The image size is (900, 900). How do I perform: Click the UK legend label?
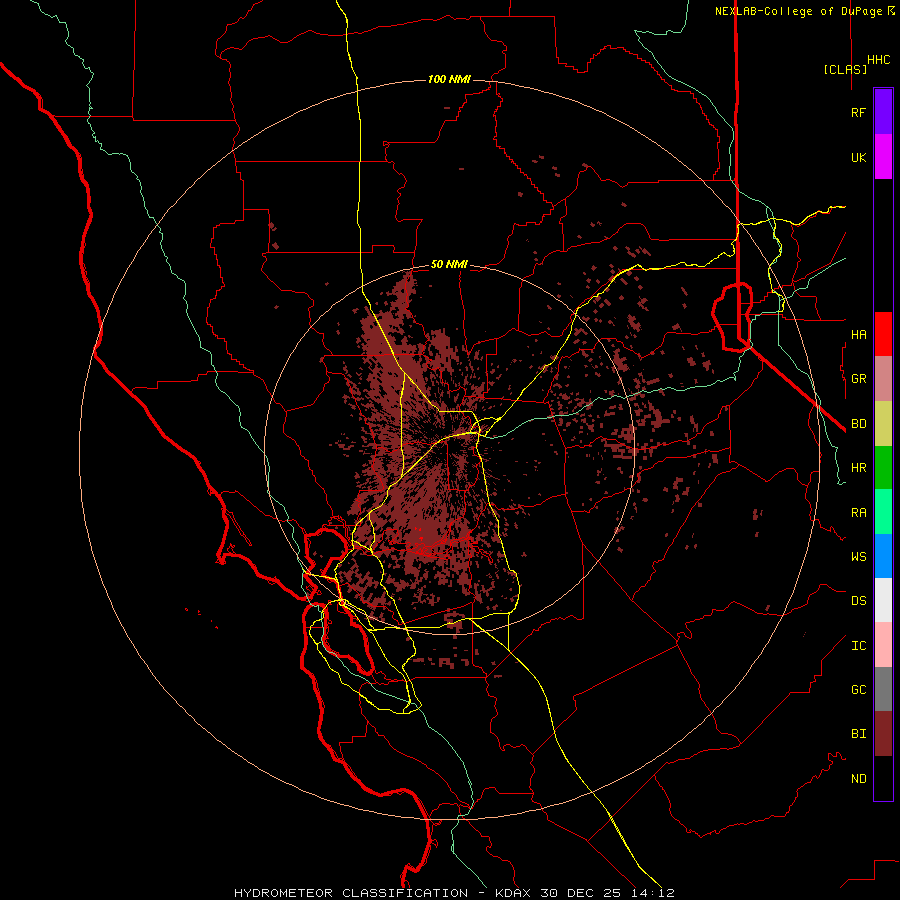(x=858, y=157)
